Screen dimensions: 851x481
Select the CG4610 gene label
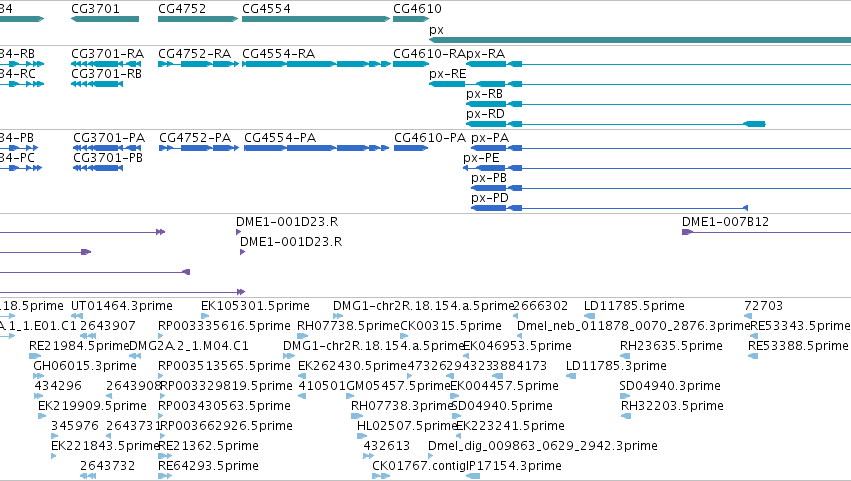point(417,9)
